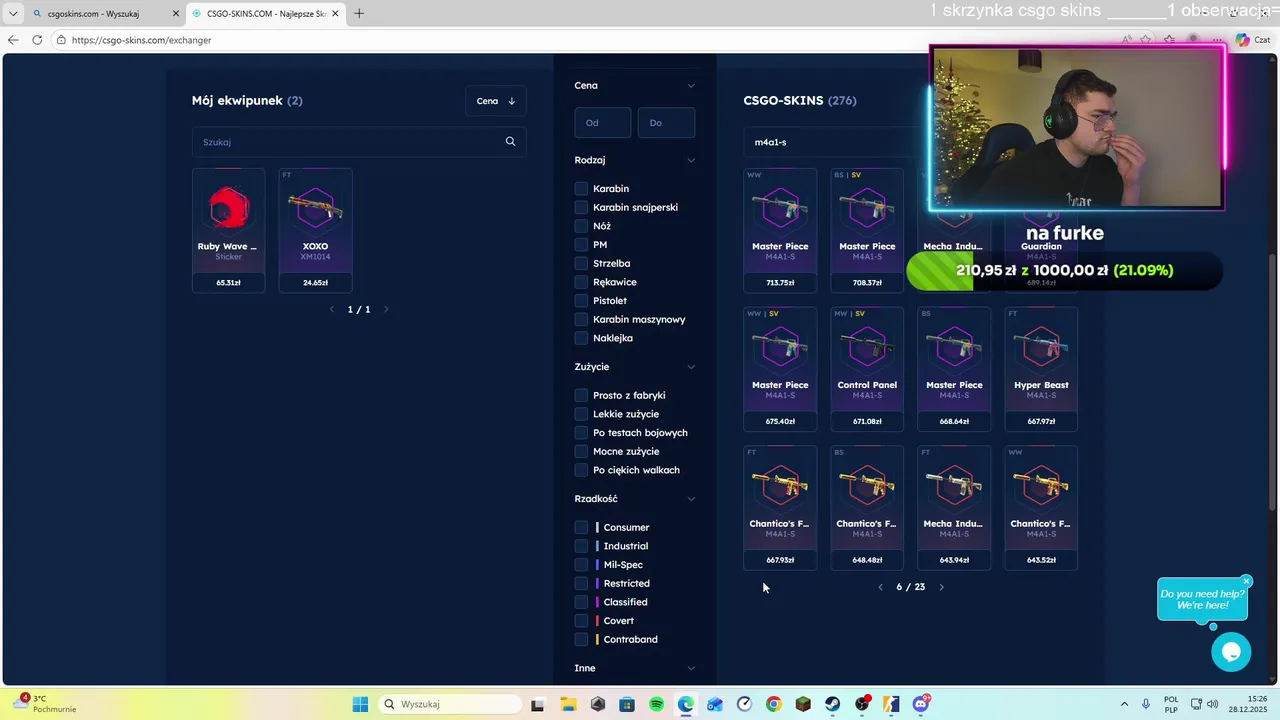Check the Covert rarity filter
The width and height of the screenshot is (1280, 720).
581,620
